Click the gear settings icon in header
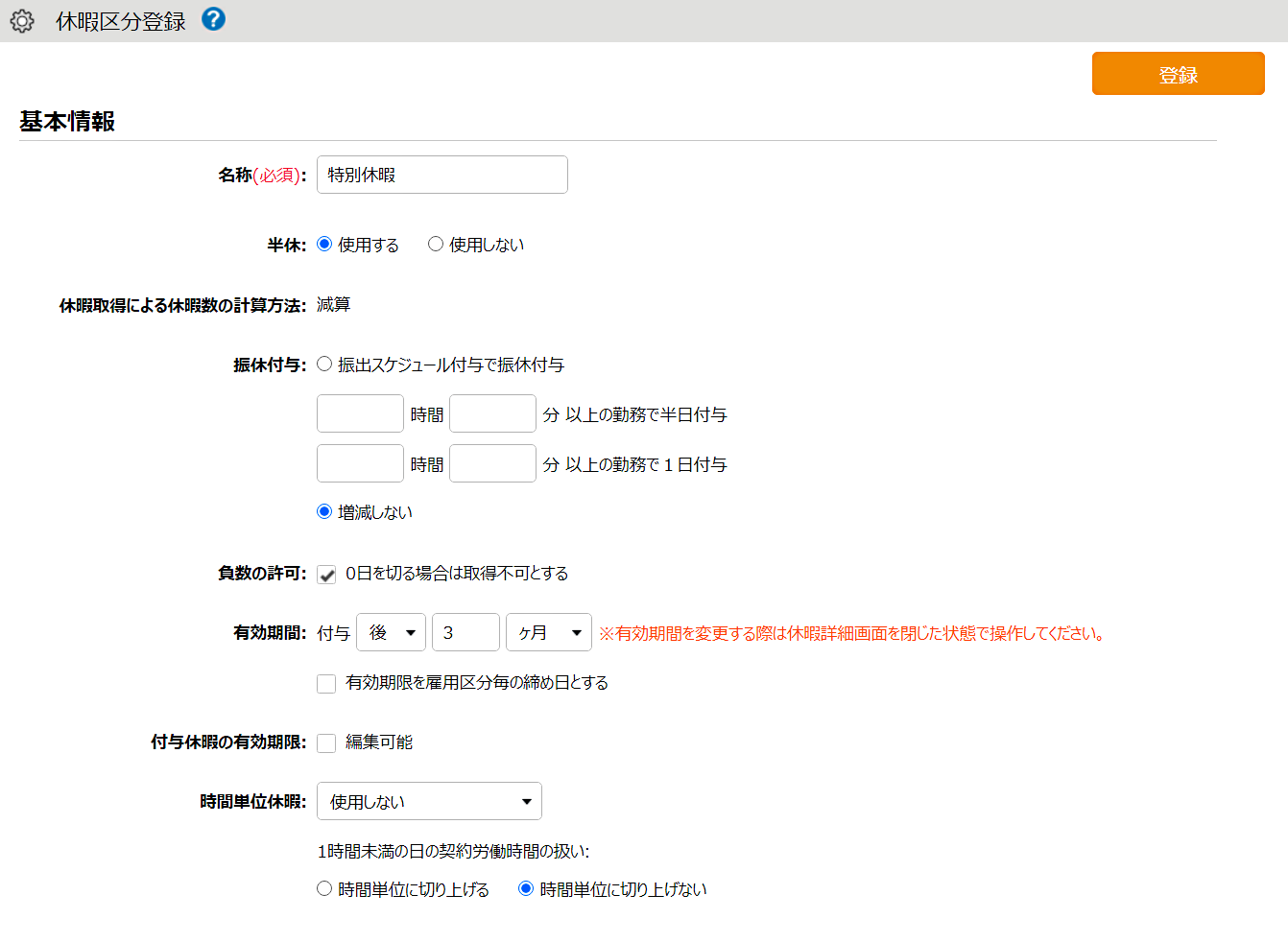 (22, 21)
